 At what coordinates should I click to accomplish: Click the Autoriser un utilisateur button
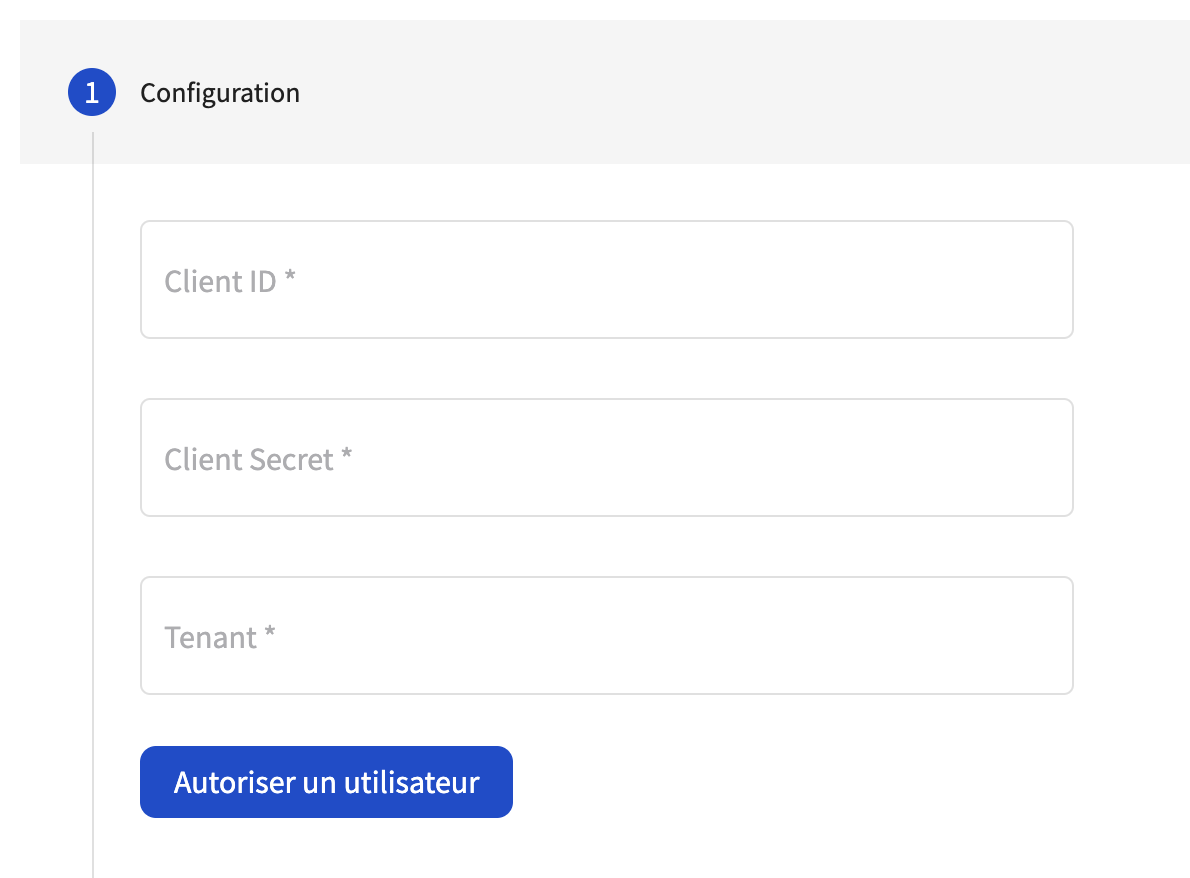pyautogui.click(x=326, y=782)
